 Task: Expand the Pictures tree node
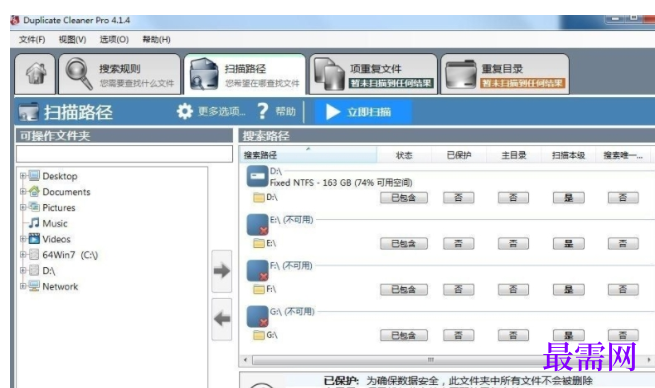pyautogui.click(x=23, y=208)
